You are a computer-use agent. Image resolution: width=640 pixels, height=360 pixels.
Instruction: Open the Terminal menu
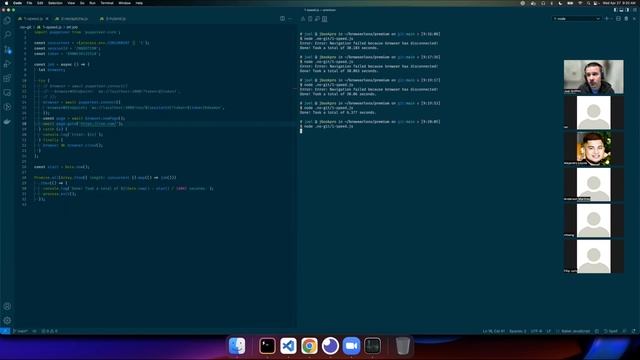(107, 3)
